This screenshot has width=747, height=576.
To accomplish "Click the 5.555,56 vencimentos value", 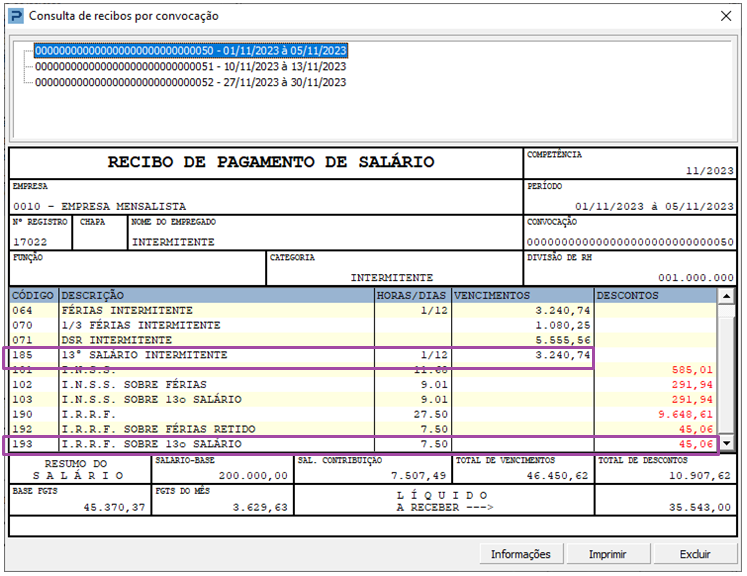I will [563, 340].
